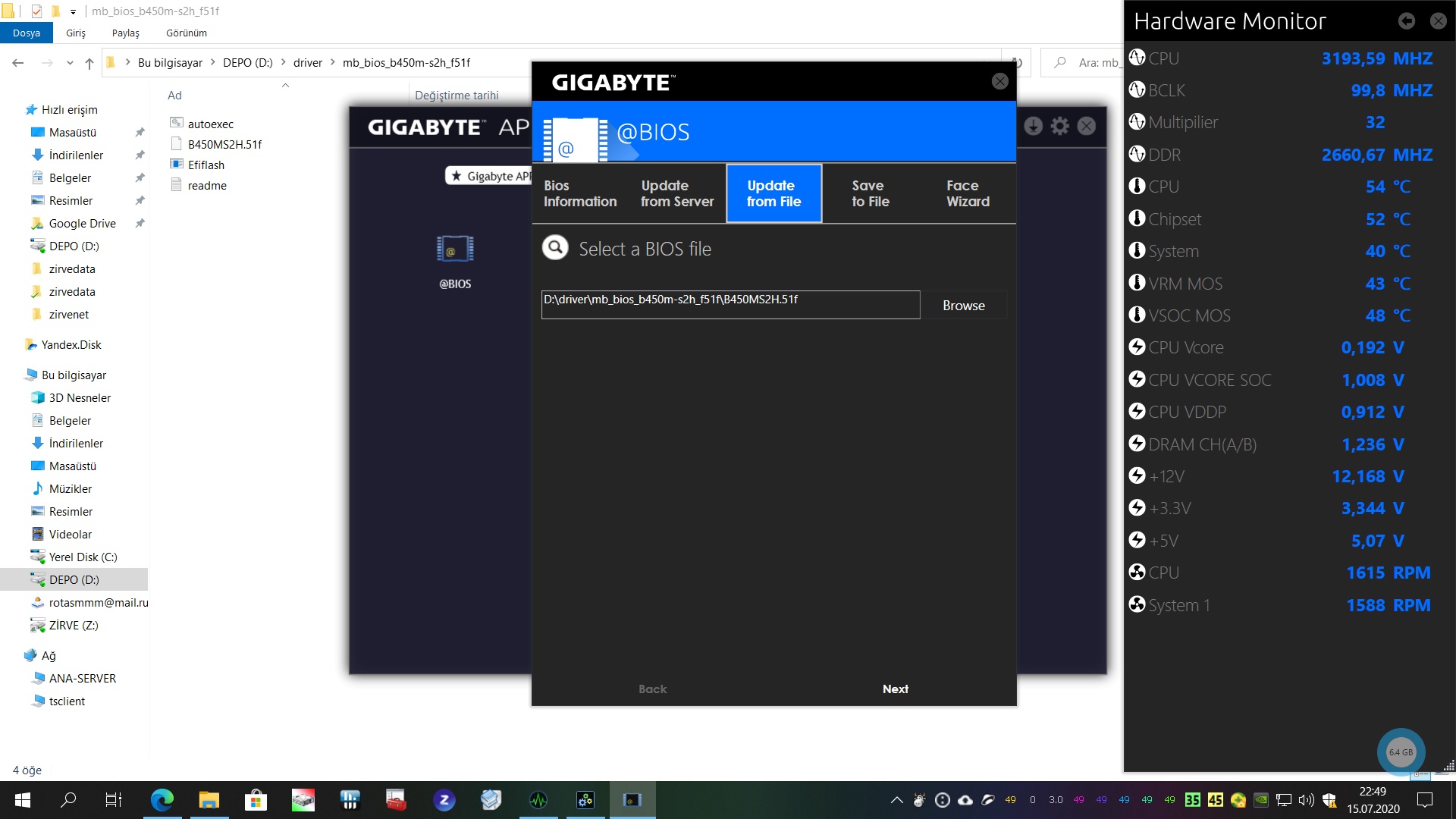Open recent locations dropdown in Explorer
This screenshot has height=819, width=1456.
pyautogui.click(x=70, y=63)
